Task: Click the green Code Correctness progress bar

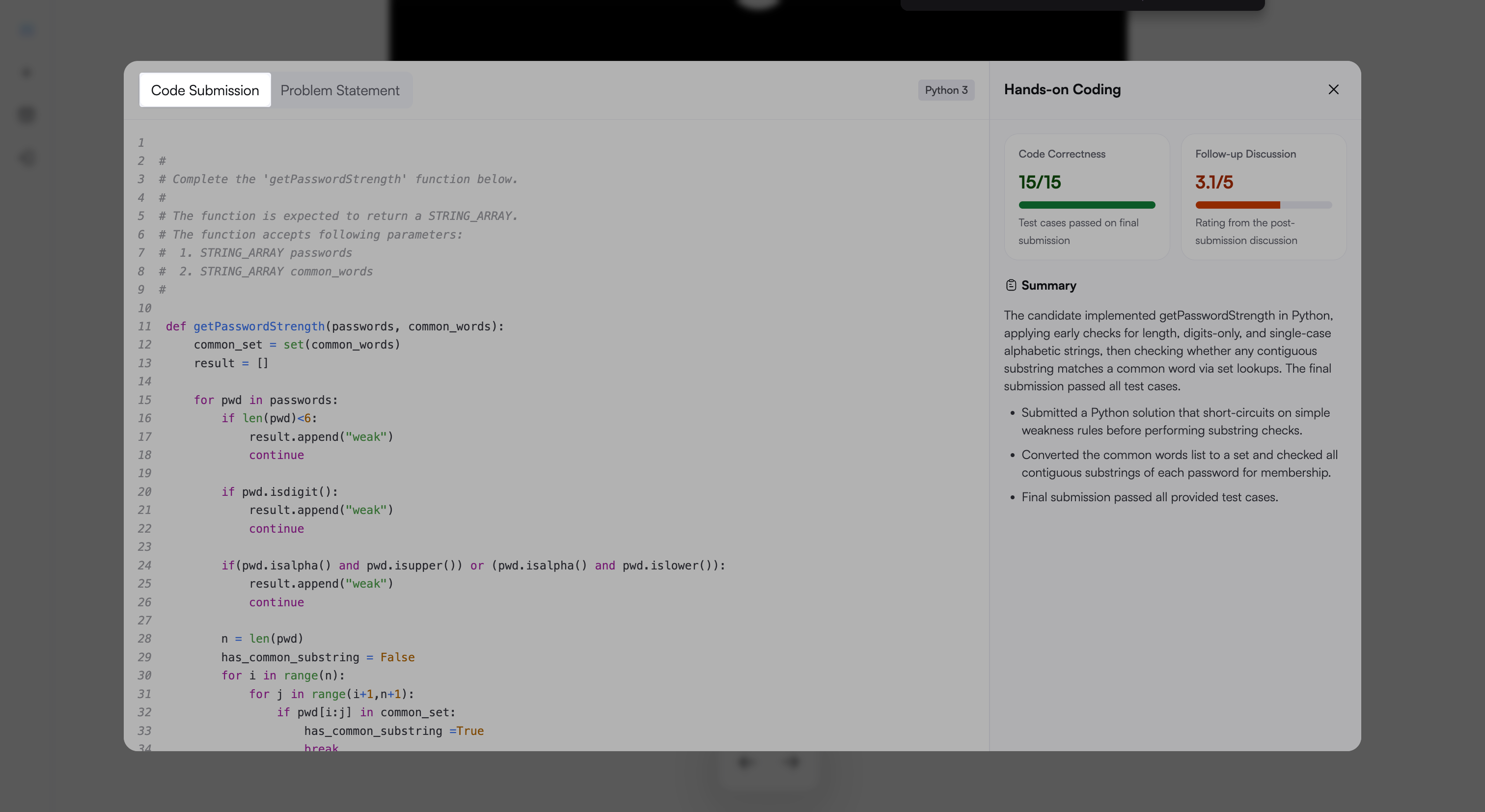Action: tap(1087, 205)
